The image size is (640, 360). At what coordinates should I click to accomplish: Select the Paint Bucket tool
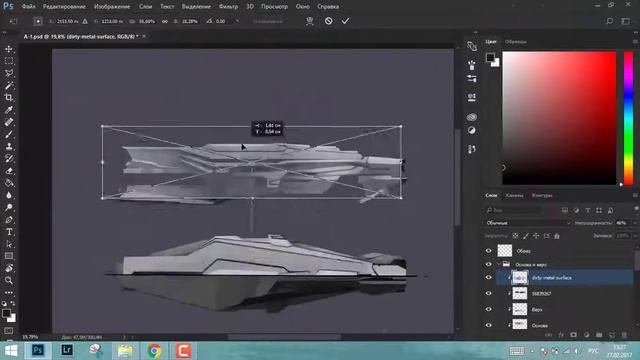pos(9,183)
